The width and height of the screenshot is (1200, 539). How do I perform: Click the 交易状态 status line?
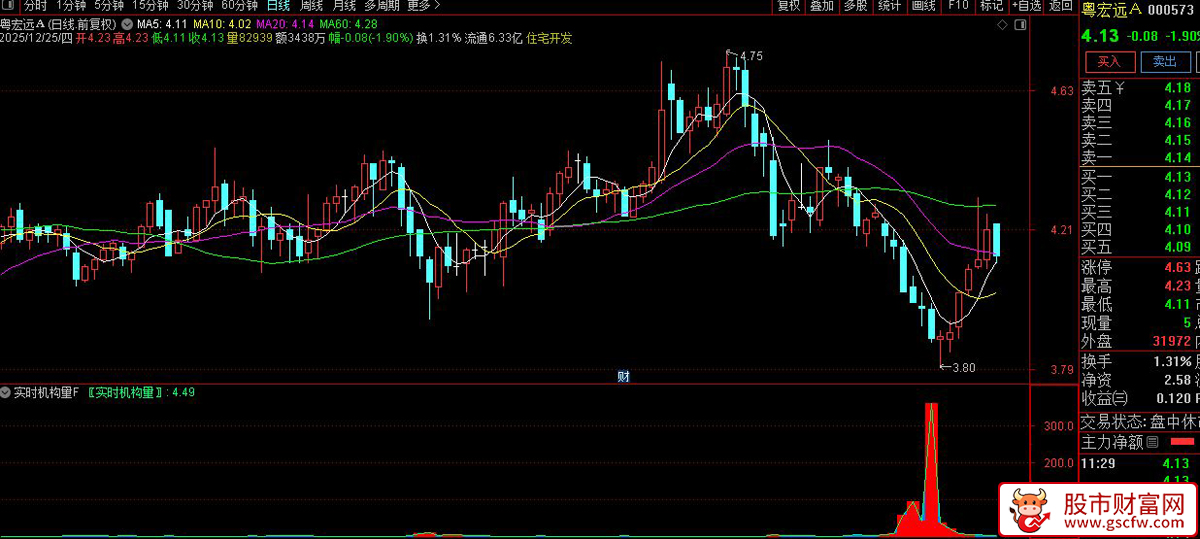(x=1140, y=422)
